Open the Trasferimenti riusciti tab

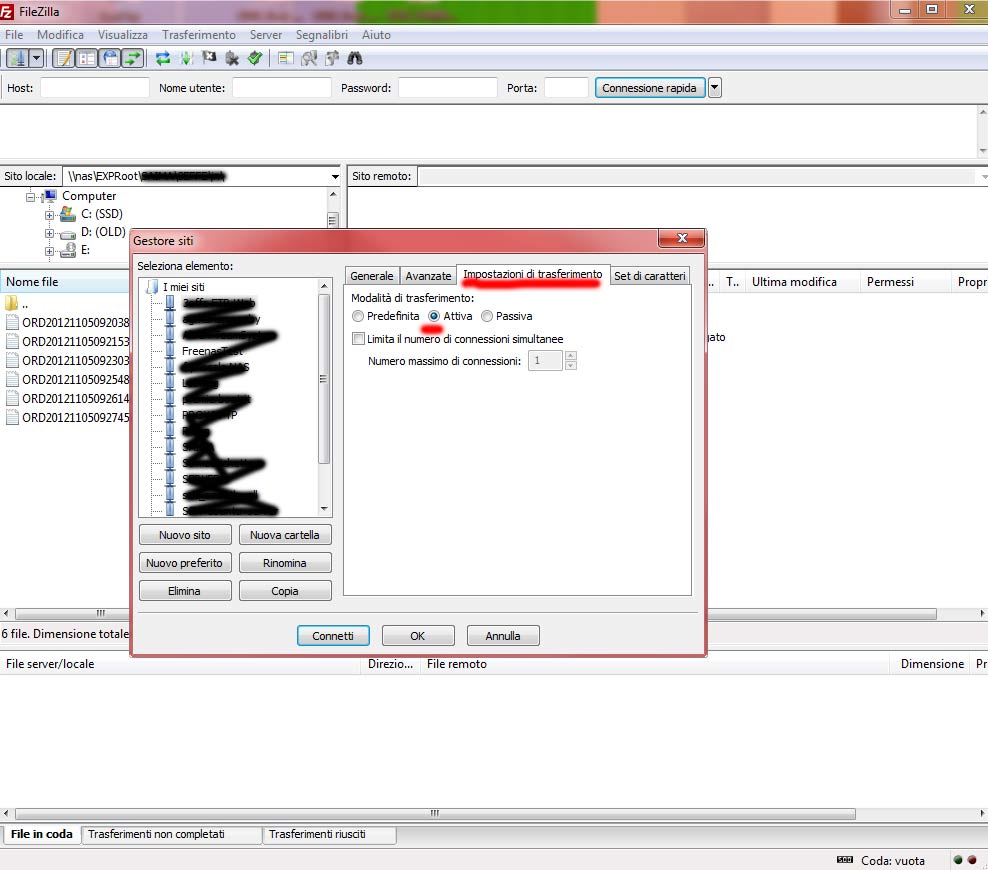[329, 835]
